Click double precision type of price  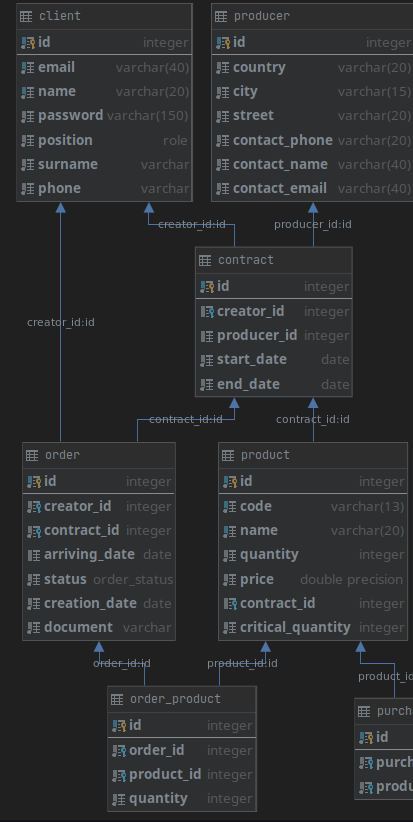tap(351, 580)
